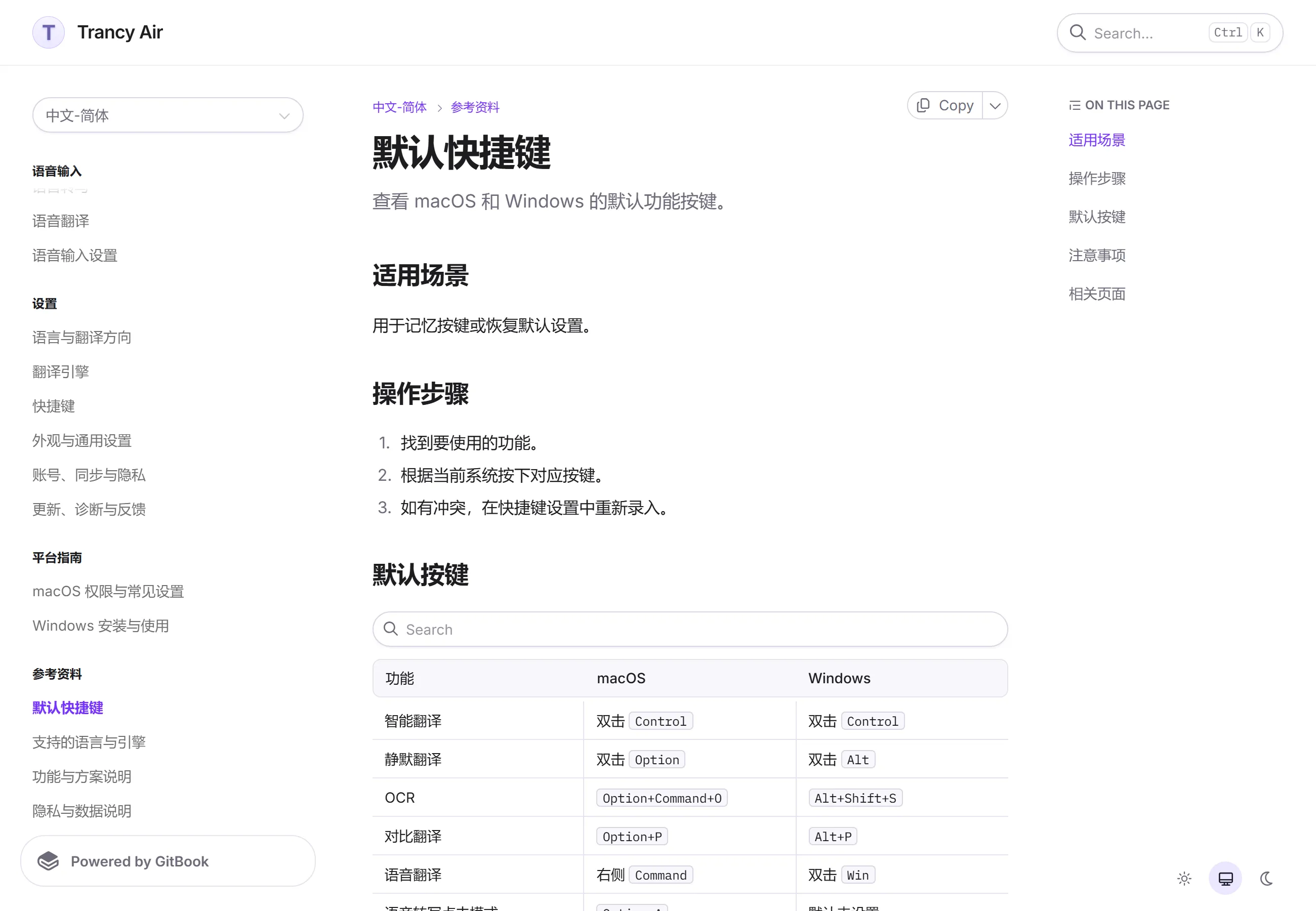Viewport: 1316px width, 911px height.
Task: Open 语音输入设置 in sidebar
Action: (75, 255)
